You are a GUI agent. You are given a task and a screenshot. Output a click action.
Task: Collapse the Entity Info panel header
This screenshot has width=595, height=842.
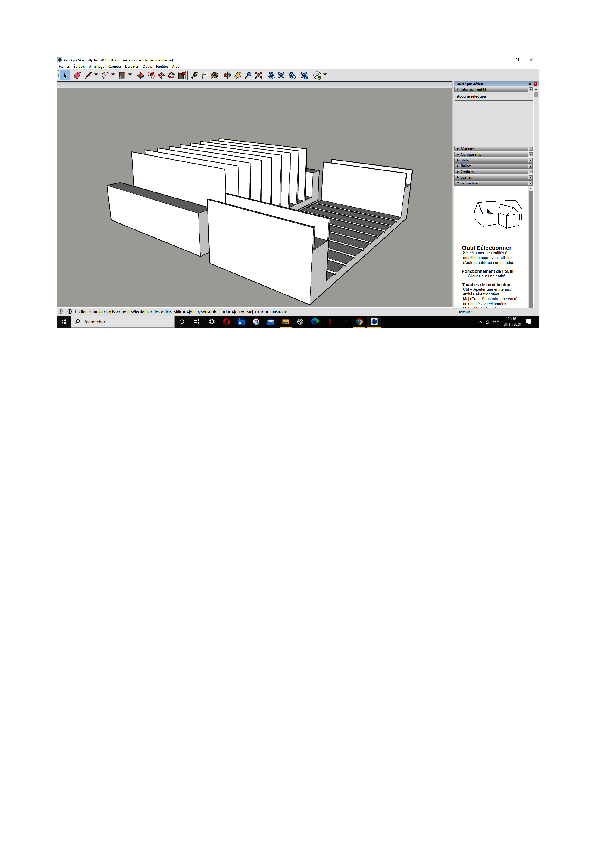(491, 90)
